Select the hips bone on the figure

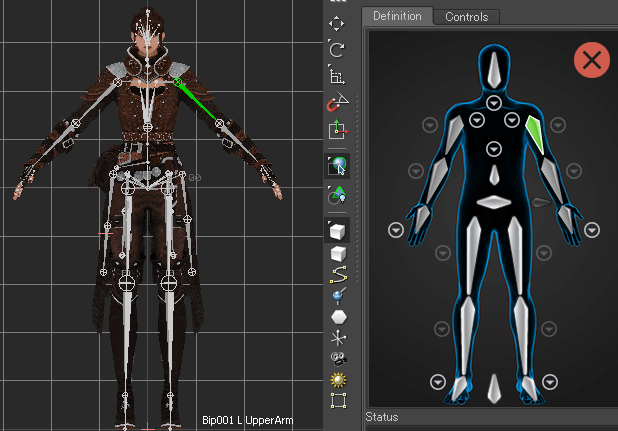494,203
